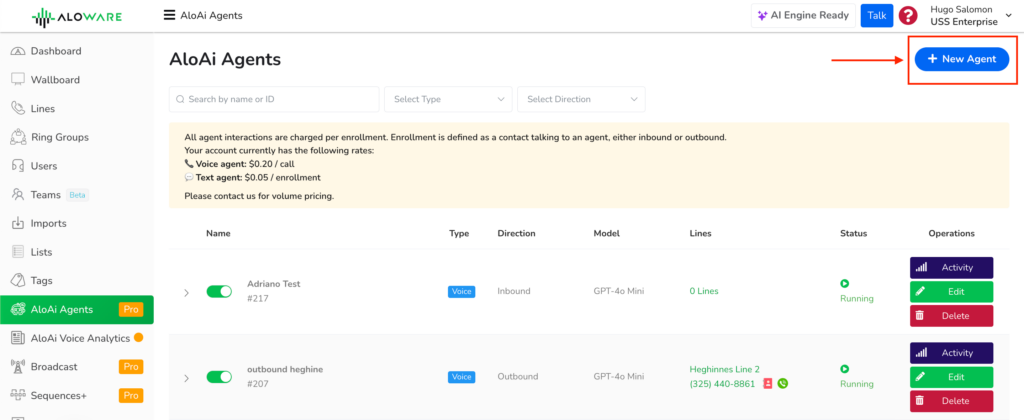Delete the outbound heghine agent
The image size is (1024, 420).
pos(952,401)
